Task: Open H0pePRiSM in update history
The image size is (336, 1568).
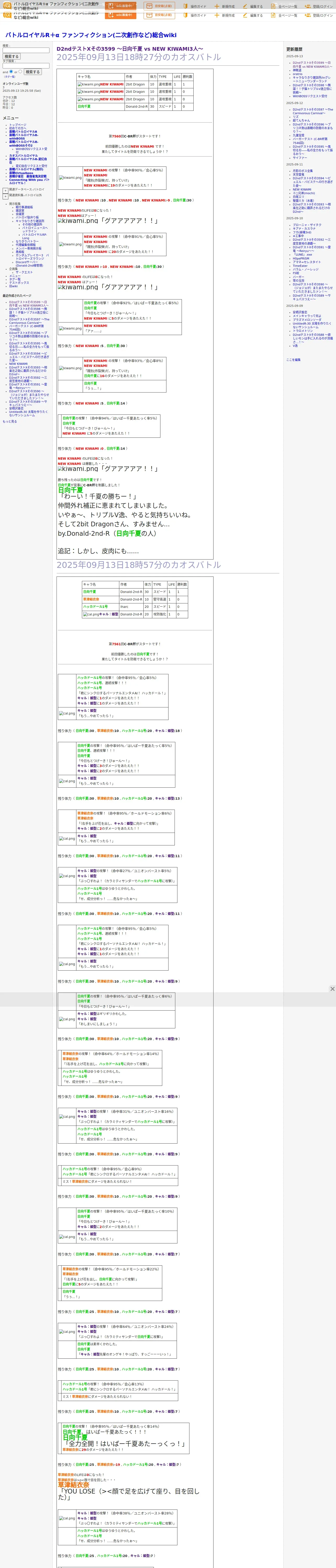Action: (301, 258)
